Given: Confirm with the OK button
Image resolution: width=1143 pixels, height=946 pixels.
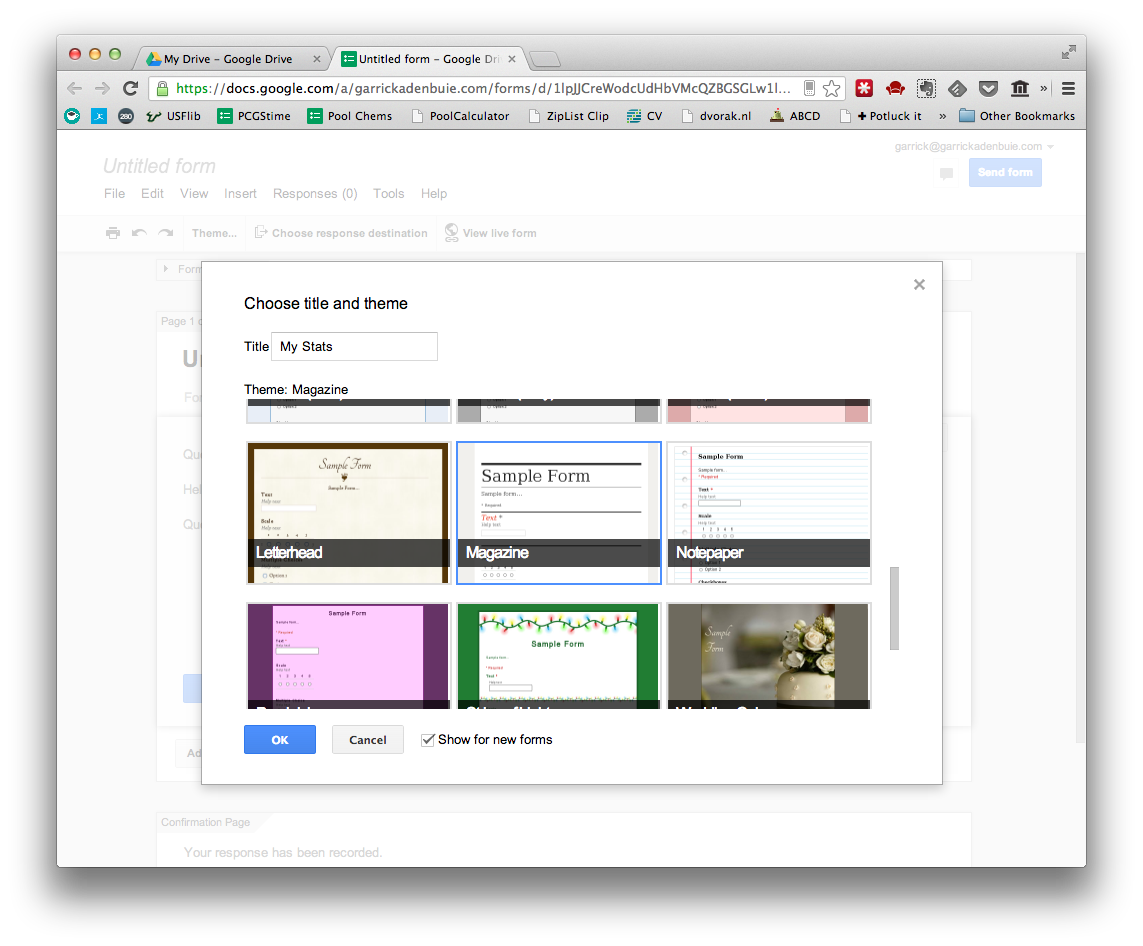Looking at the screenshot, I should coord(280,740).
